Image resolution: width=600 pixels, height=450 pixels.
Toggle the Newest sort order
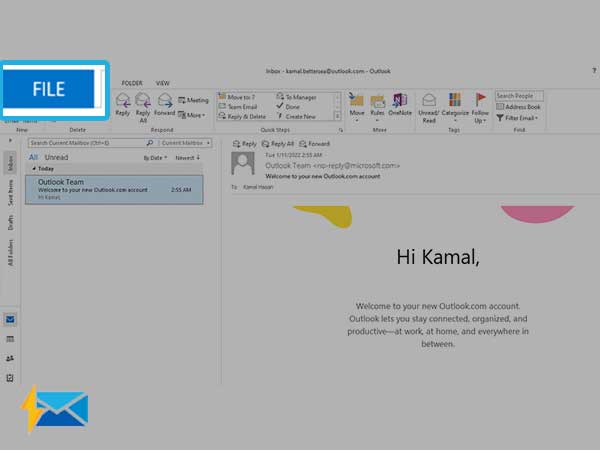[188, 158]
